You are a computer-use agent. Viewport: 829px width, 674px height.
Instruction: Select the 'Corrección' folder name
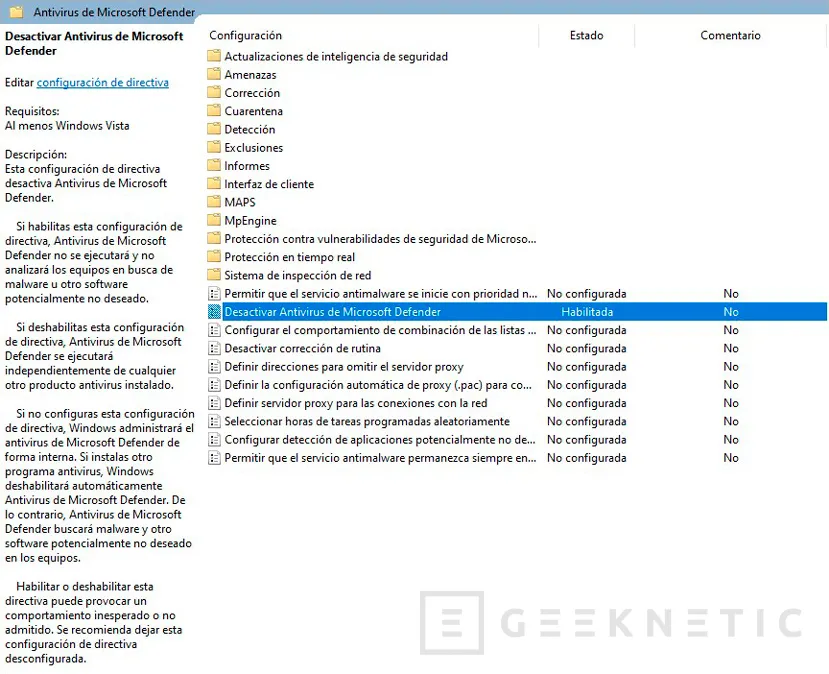(x=252, y=93)
